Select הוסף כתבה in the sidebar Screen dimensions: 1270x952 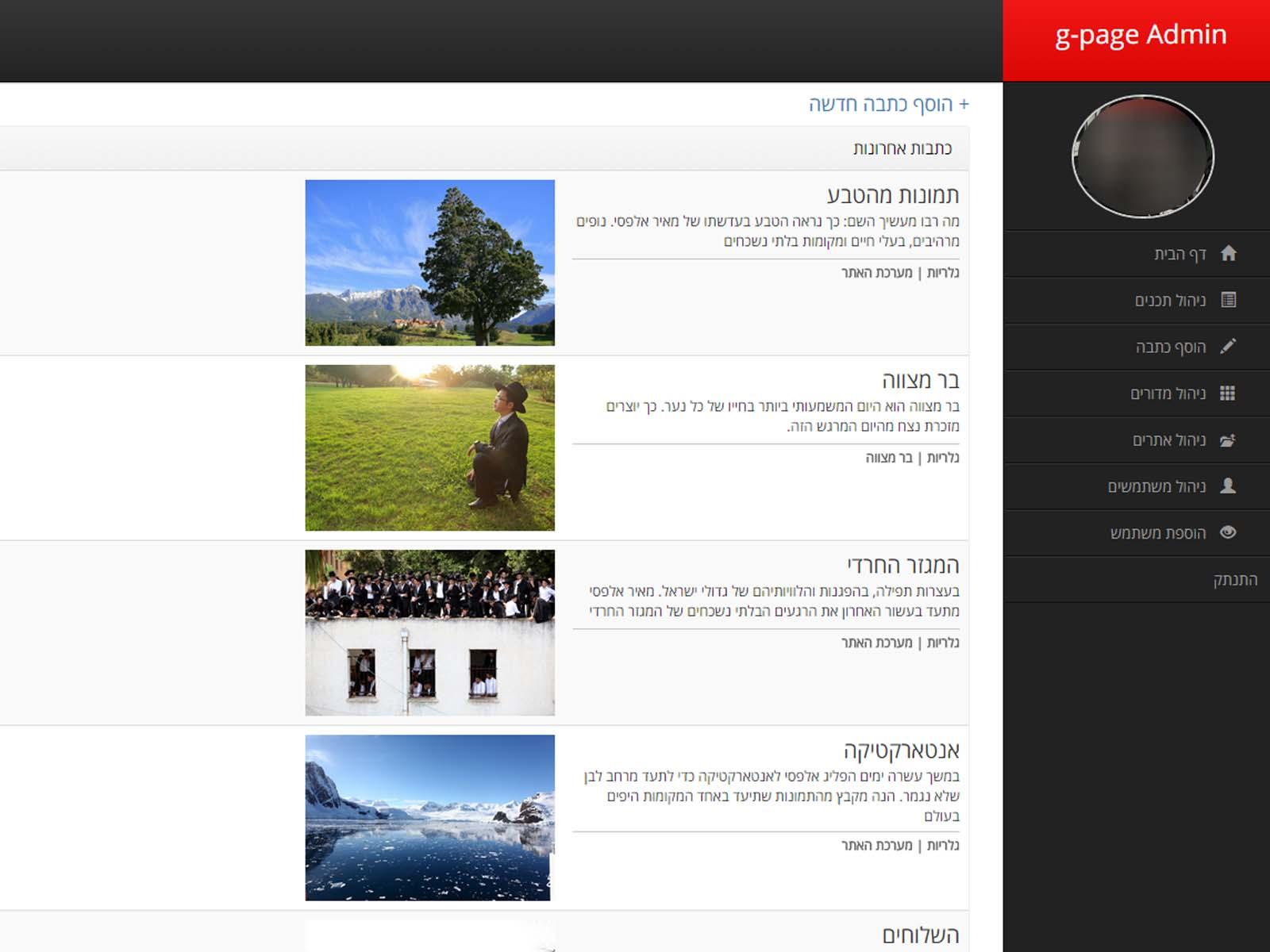point(1137,347)
